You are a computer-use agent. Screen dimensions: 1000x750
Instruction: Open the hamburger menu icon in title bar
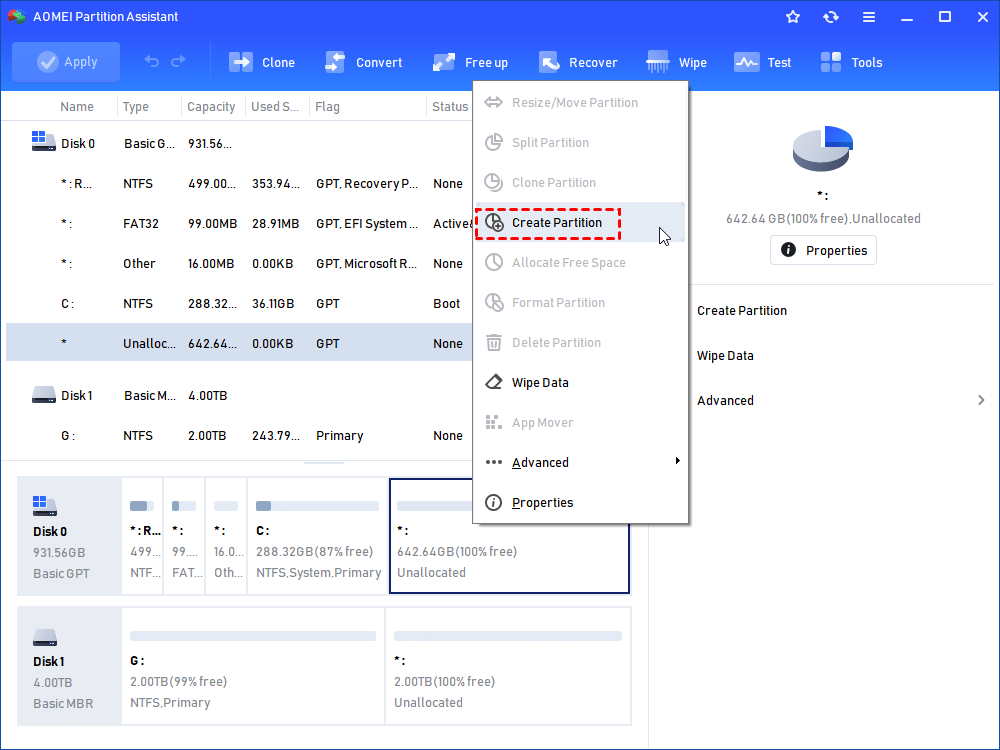(x=869, y=17)
